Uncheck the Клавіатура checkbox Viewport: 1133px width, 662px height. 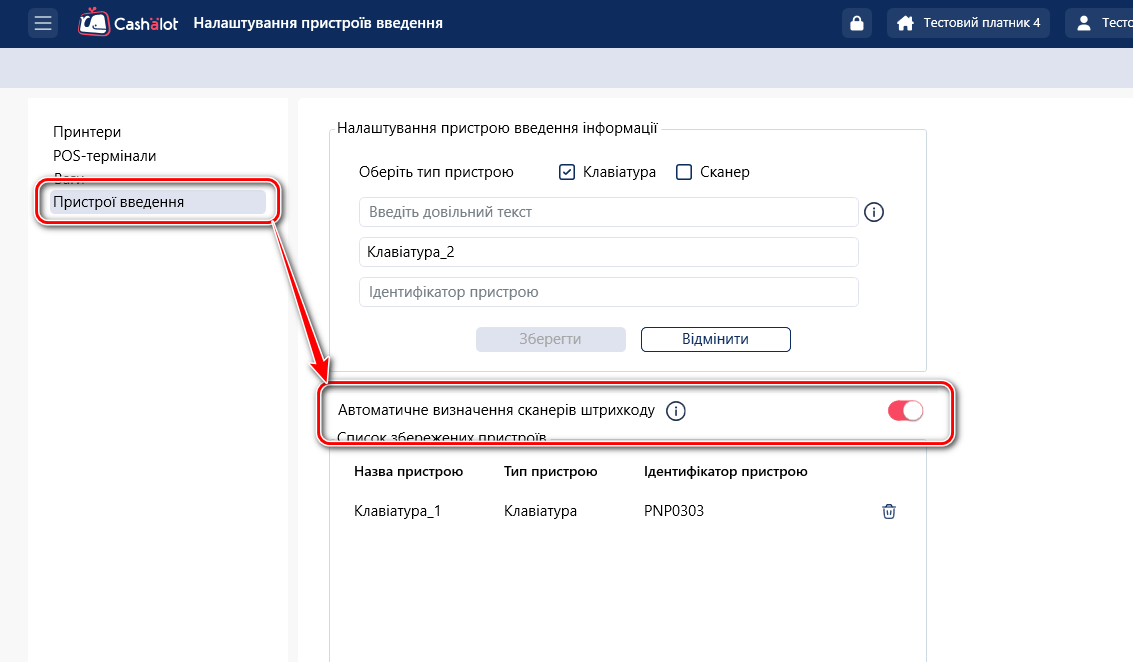[567, 172]
